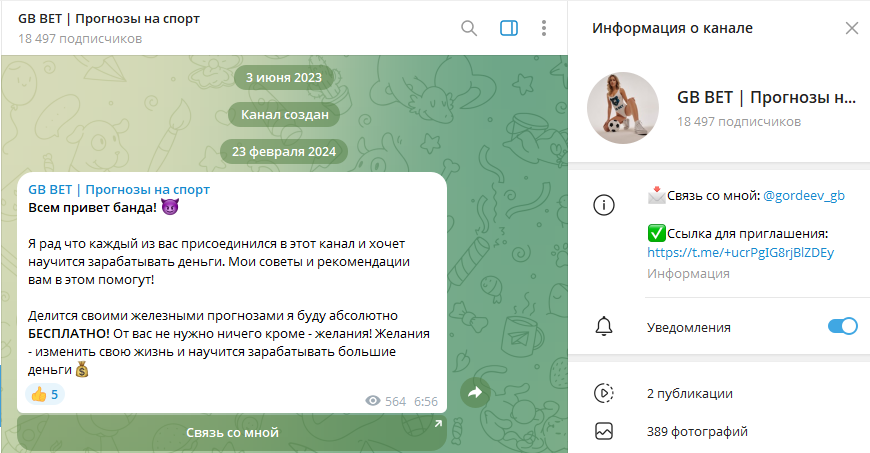Click the 23 февраля 2024 date badge
The width and height of the screenshot is (870, 453).
coord(284,152)
